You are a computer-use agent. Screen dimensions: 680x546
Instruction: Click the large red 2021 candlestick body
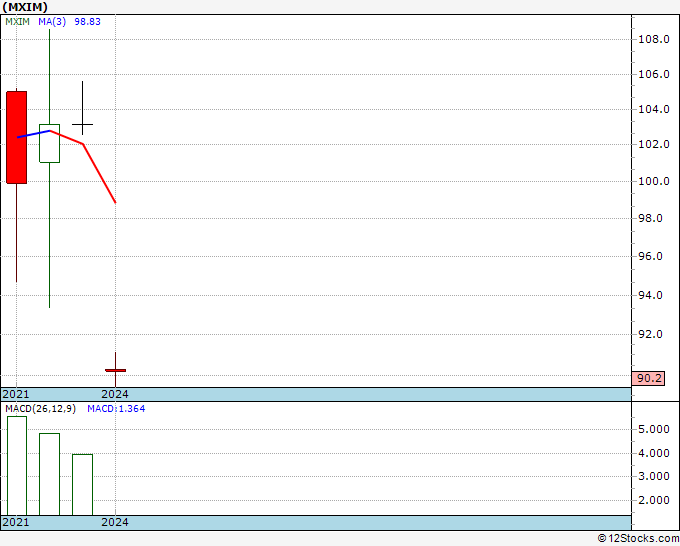pyautogui.click(x=16, y=137)
